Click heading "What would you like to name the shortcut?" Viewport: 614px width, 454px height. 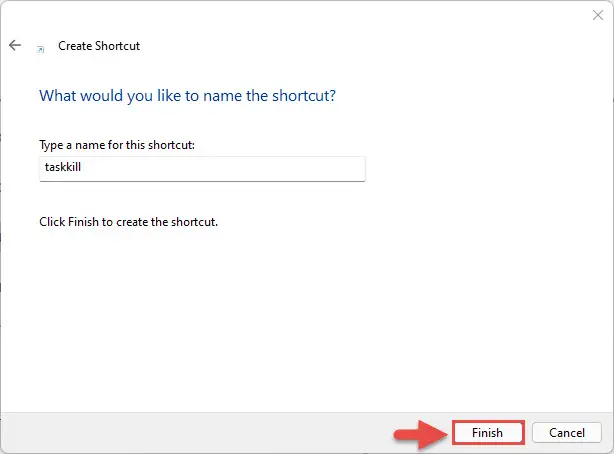coord(187,96)
